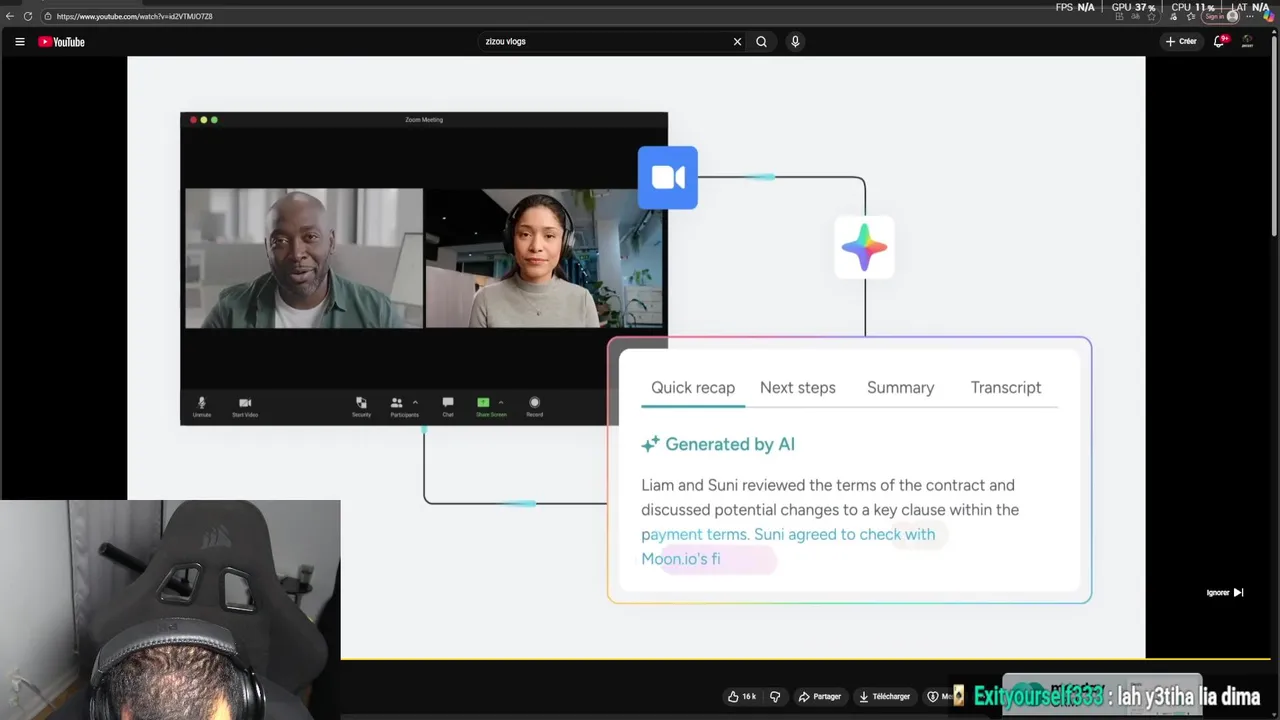Expand the caret beside Participants
The width and height of the screenshot is (1280, 720).
tap(415, 402)
